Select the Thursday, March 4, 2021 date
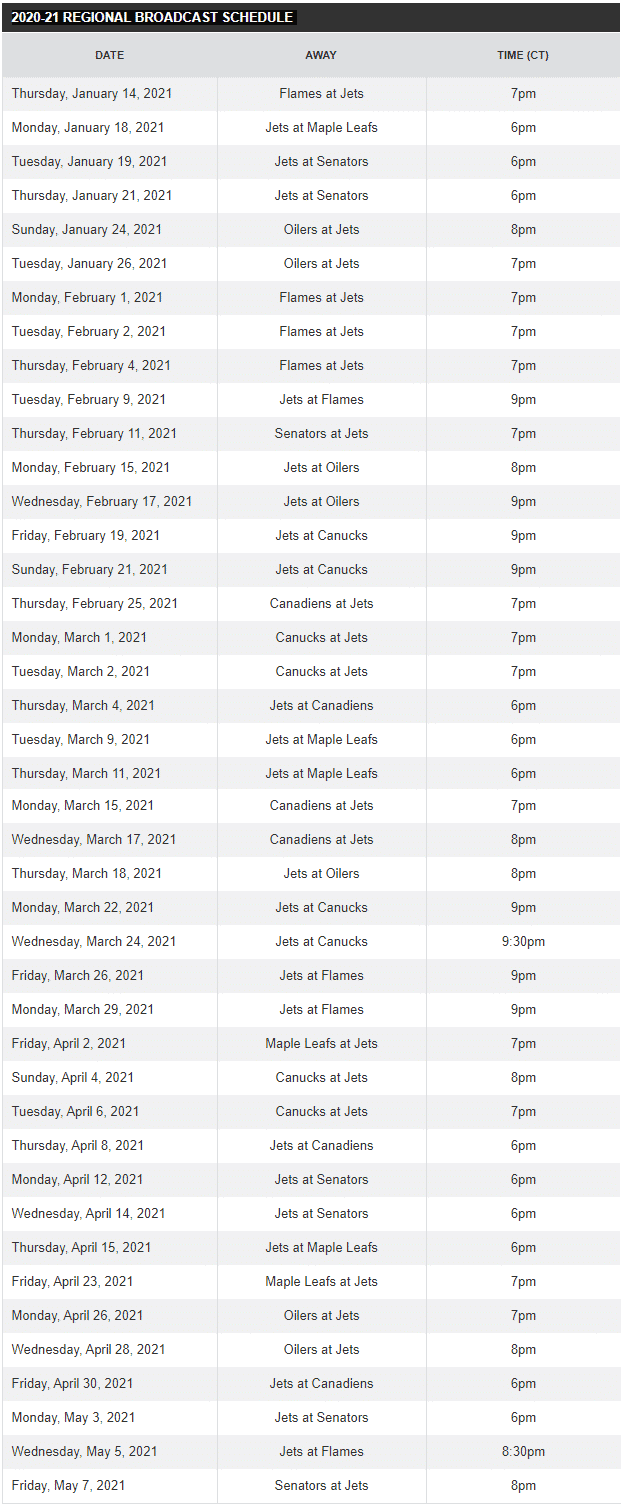This screenshot has width=621, height=1504. [x=83, y=705]
